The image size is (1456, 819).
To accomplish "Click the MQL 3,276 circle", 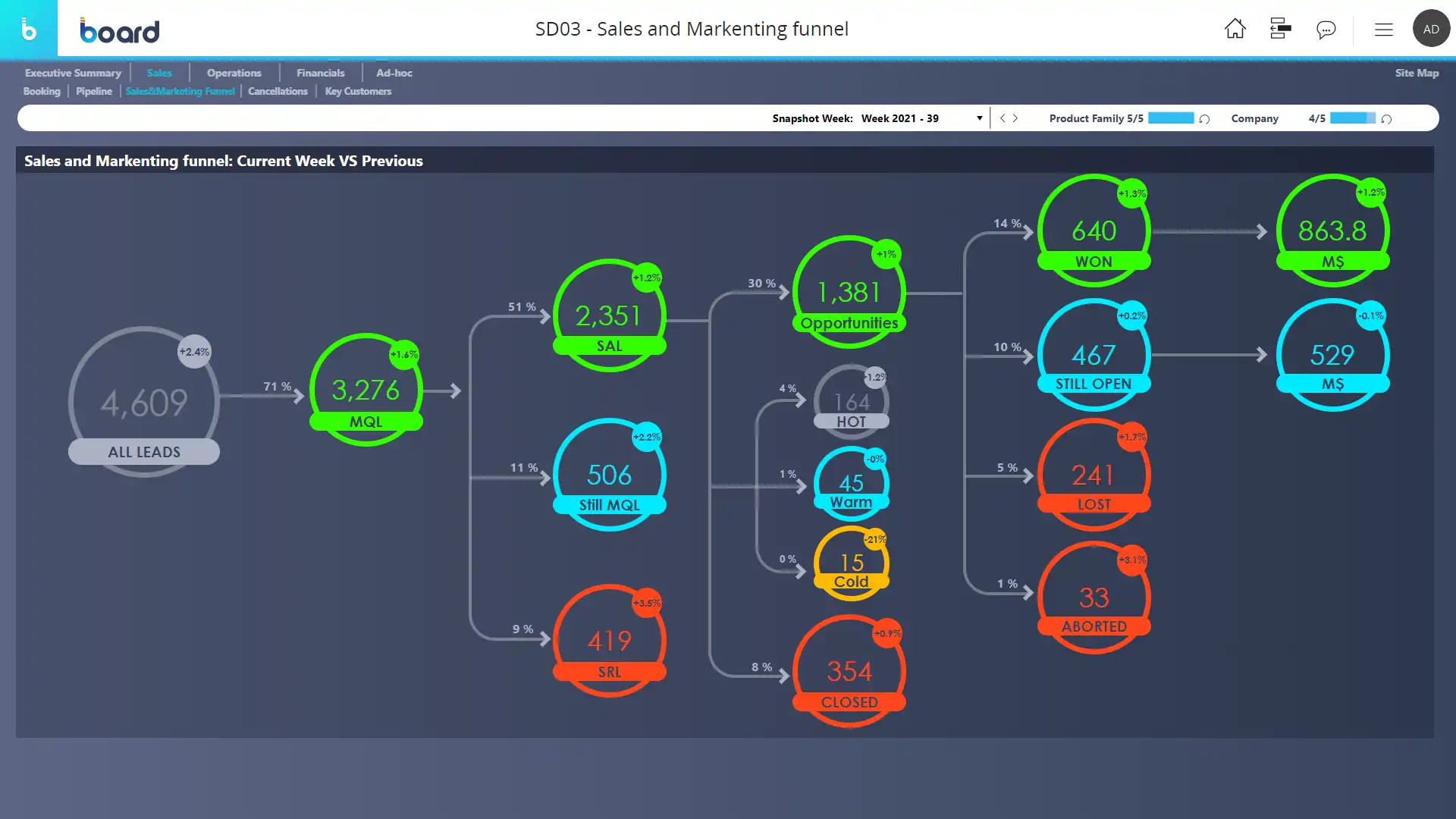I will [366, 390].
